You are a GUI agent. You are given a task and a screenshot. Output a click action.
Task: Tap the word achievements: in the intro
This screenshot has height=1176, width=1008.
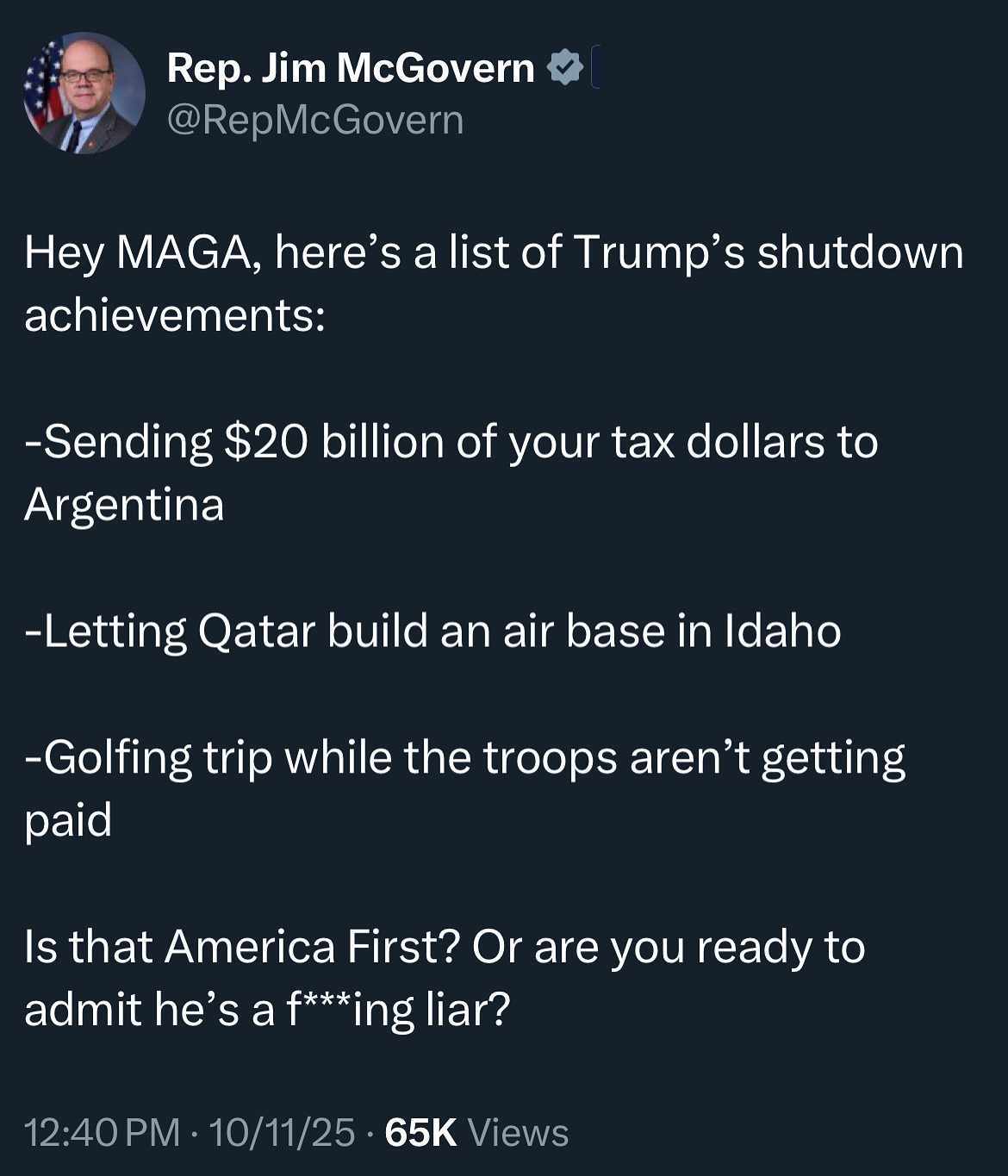click(x=175, y=315)
